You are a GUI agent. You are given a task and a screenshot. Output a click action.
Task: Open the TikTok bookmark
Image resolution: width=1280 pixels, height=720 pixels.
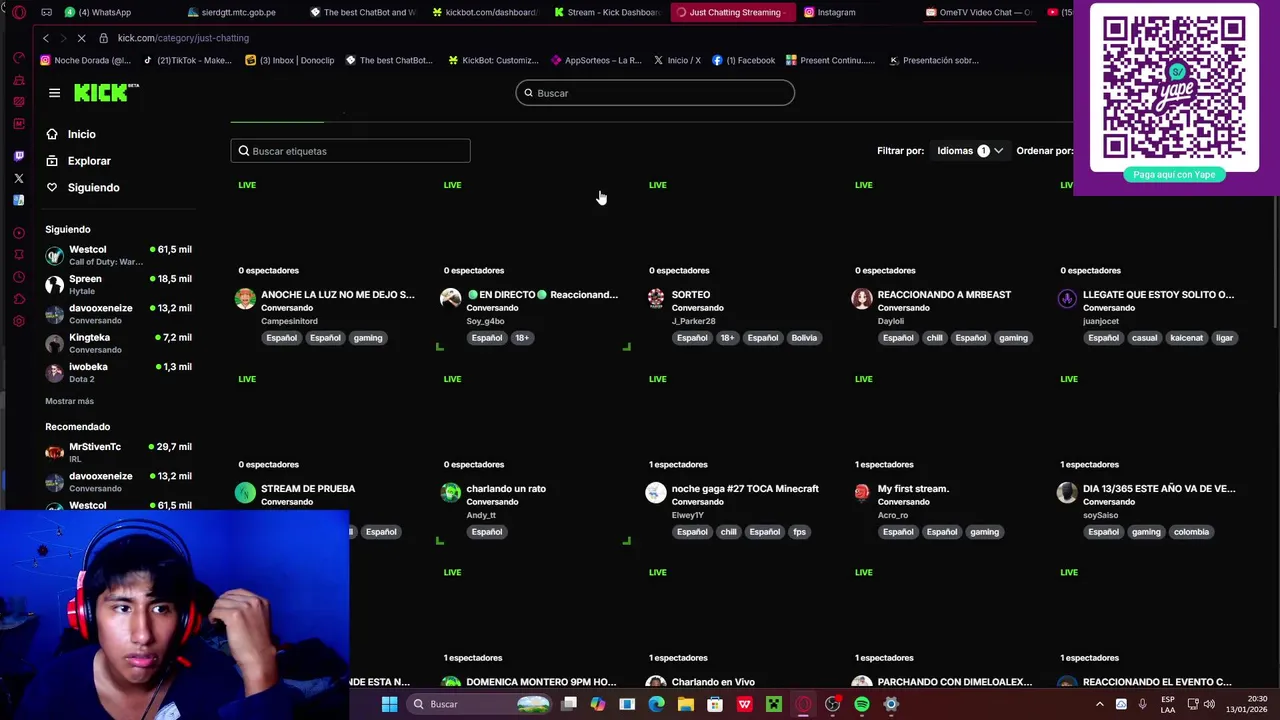tap(187, 60)
